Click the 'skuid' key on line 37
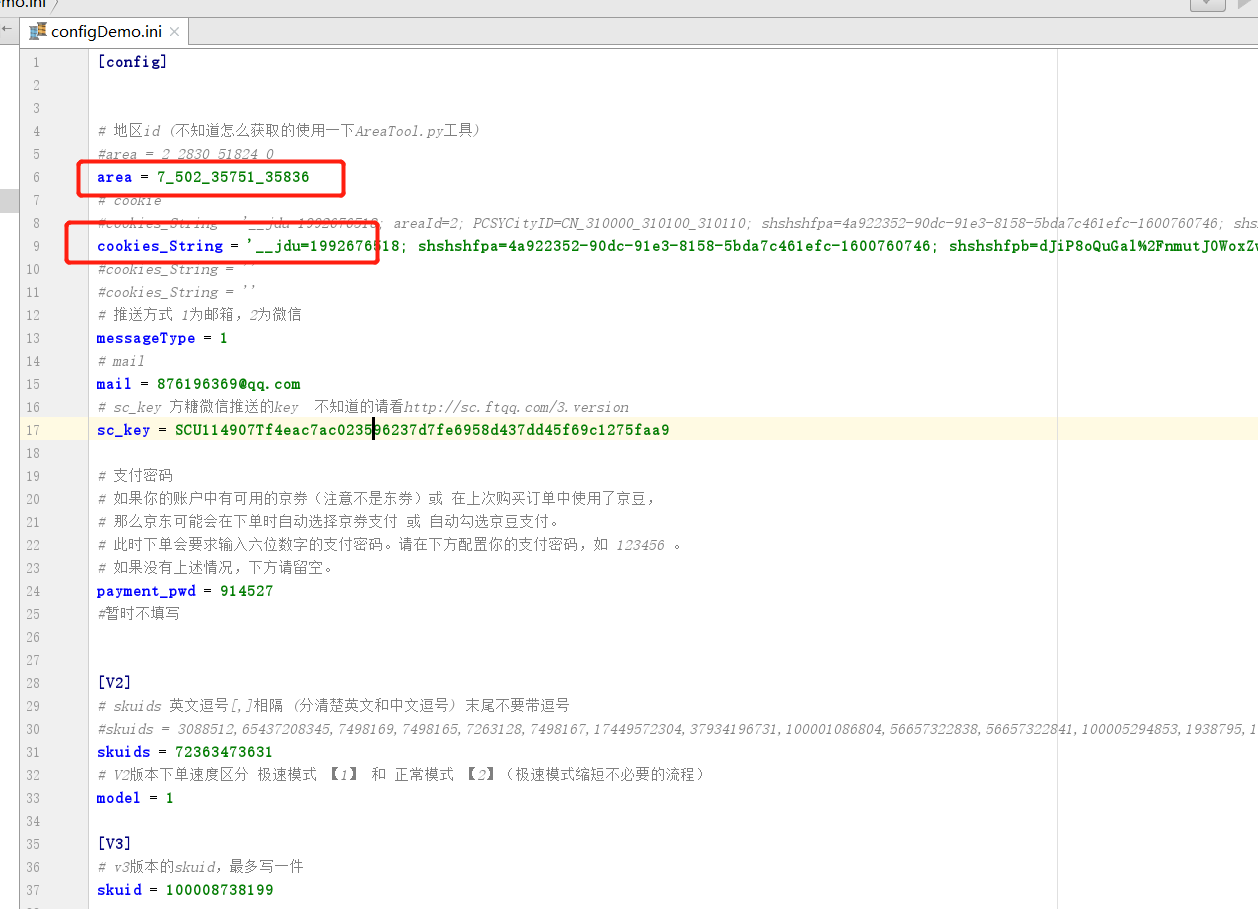 119,890
